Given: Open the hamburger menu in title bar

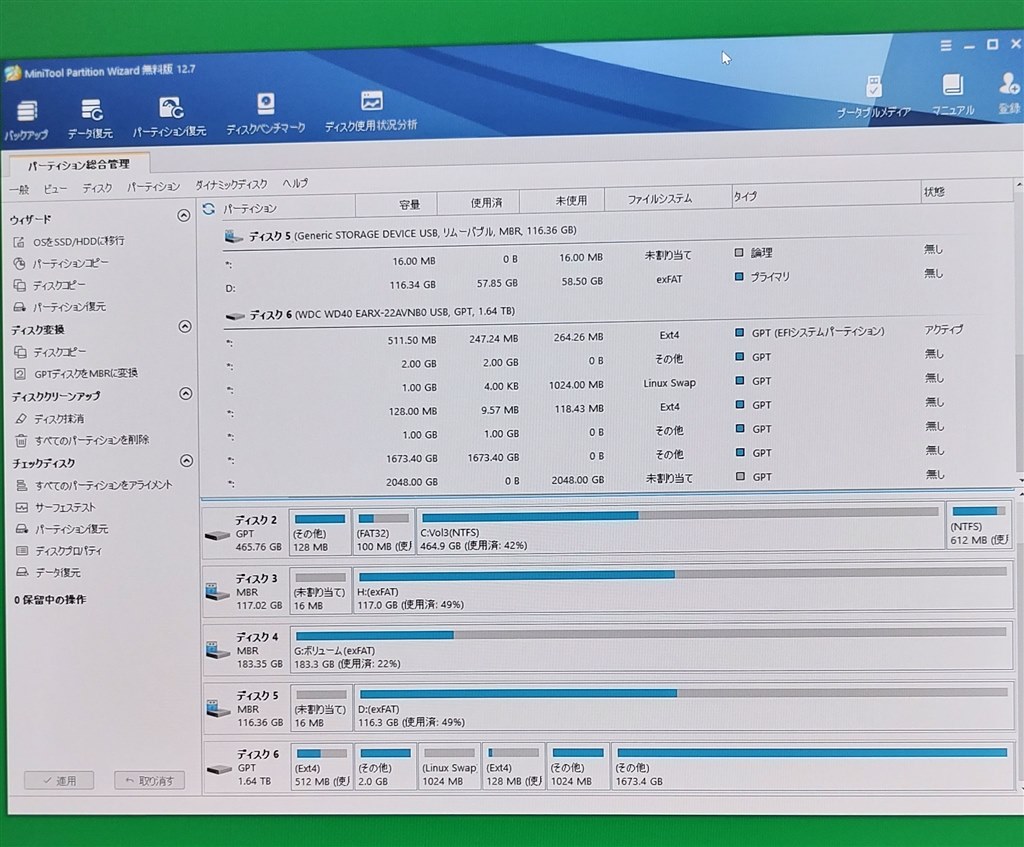Looking at the screenshot, I should pyautogui.click(x=946, y=45).
